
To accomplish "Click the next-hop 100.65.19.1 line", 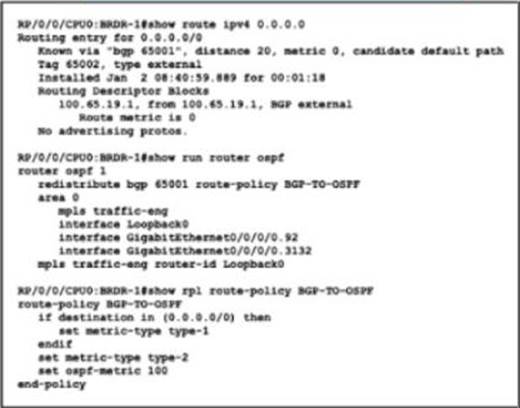I will [x=205, y=104].
